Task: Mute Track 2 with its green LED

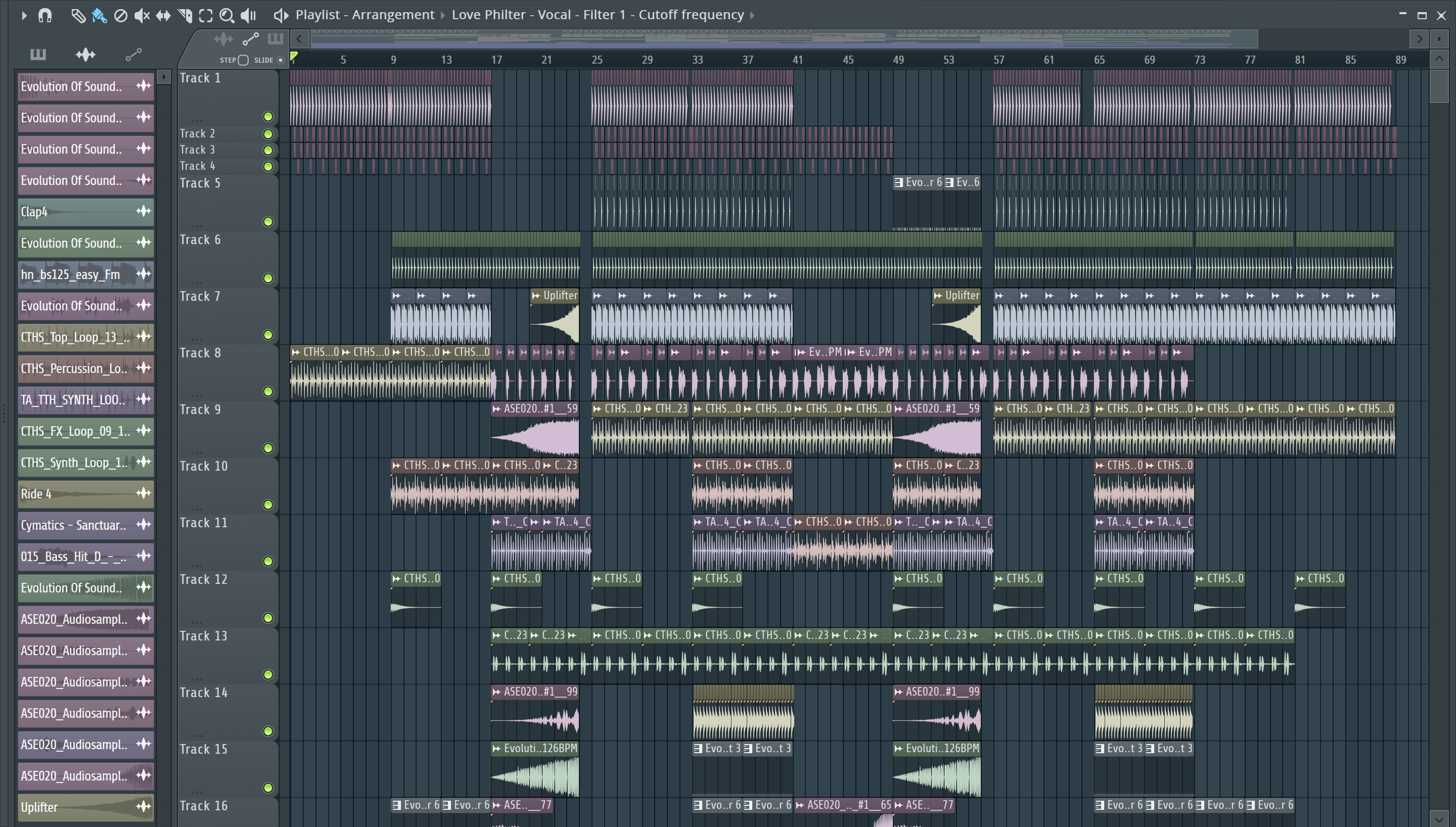Action: pos(268,134)
